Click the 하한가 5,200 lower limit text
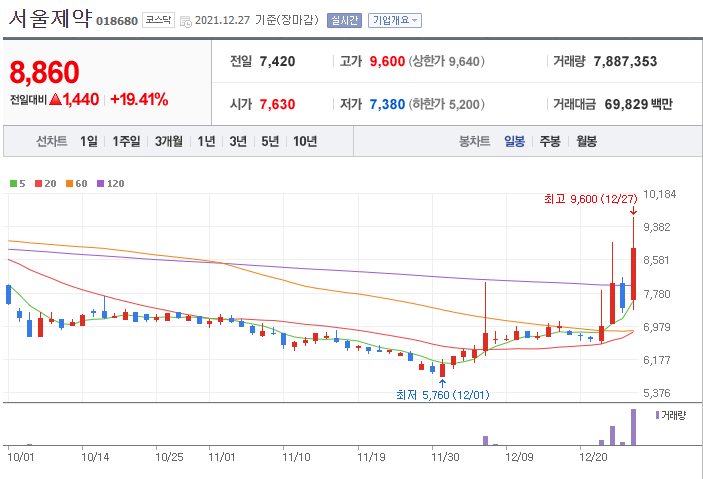Viewport: 703px width, 479px height. [x=446, y=104]
